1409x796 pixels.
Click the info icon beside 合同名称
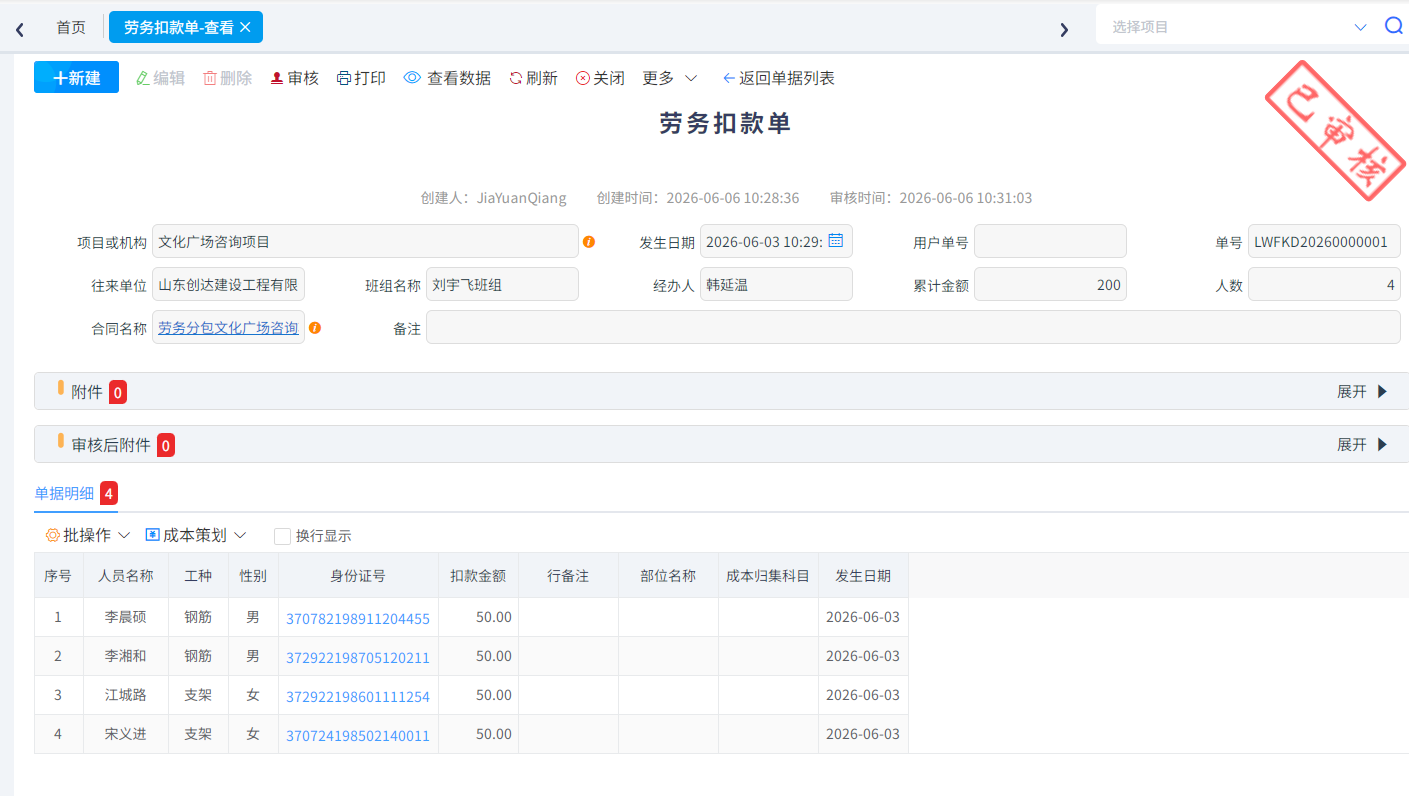point(315,328)
